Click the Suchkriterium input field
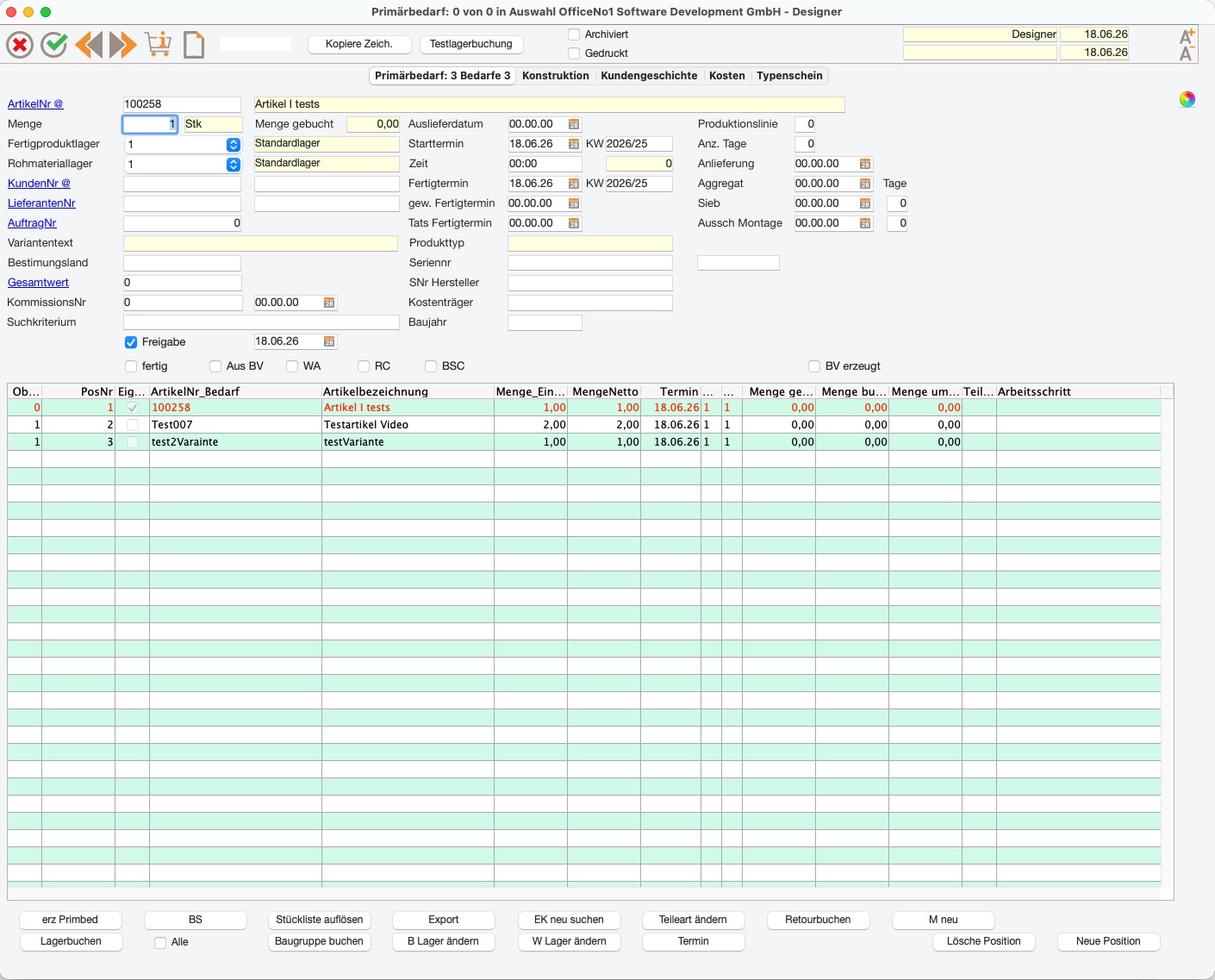The height and width of the screenshot is (980, 1215). coord(261,322)
